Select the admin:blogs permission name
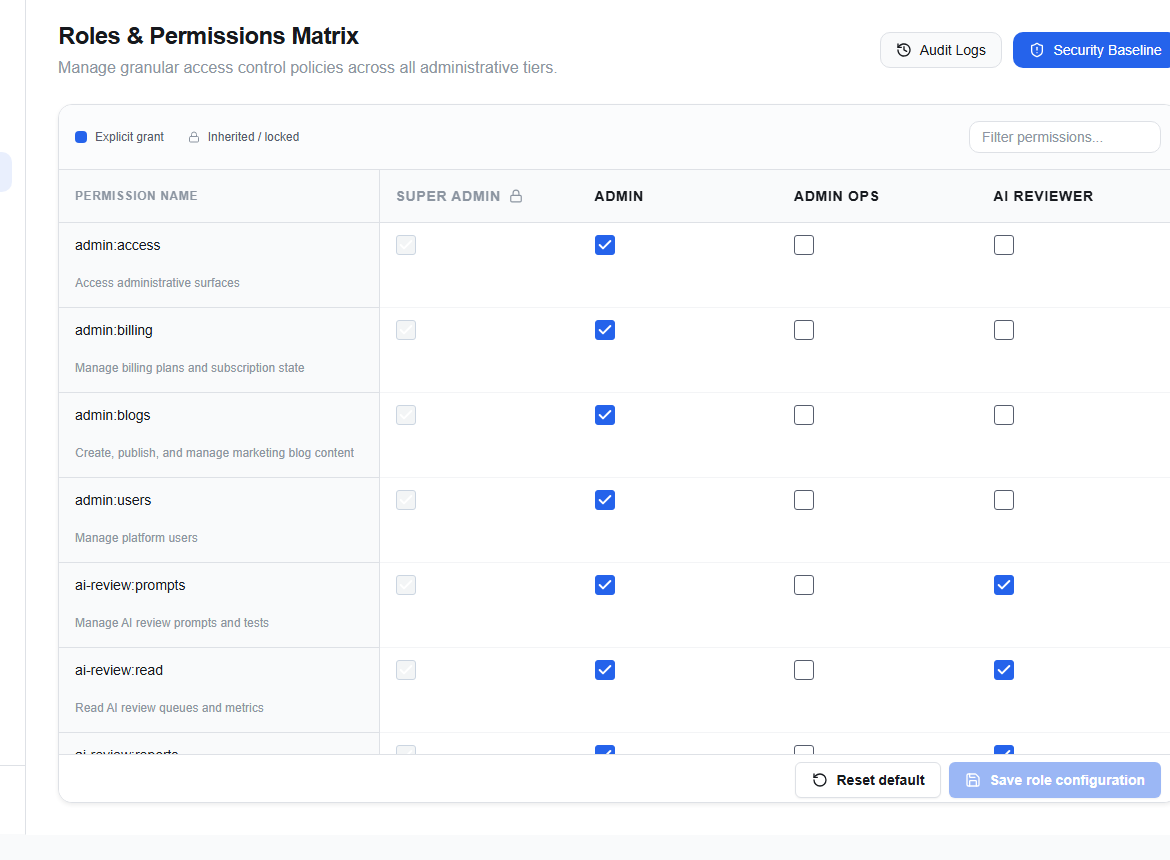This screenshot has height=860, width=1170. click(x=113, y=415)
